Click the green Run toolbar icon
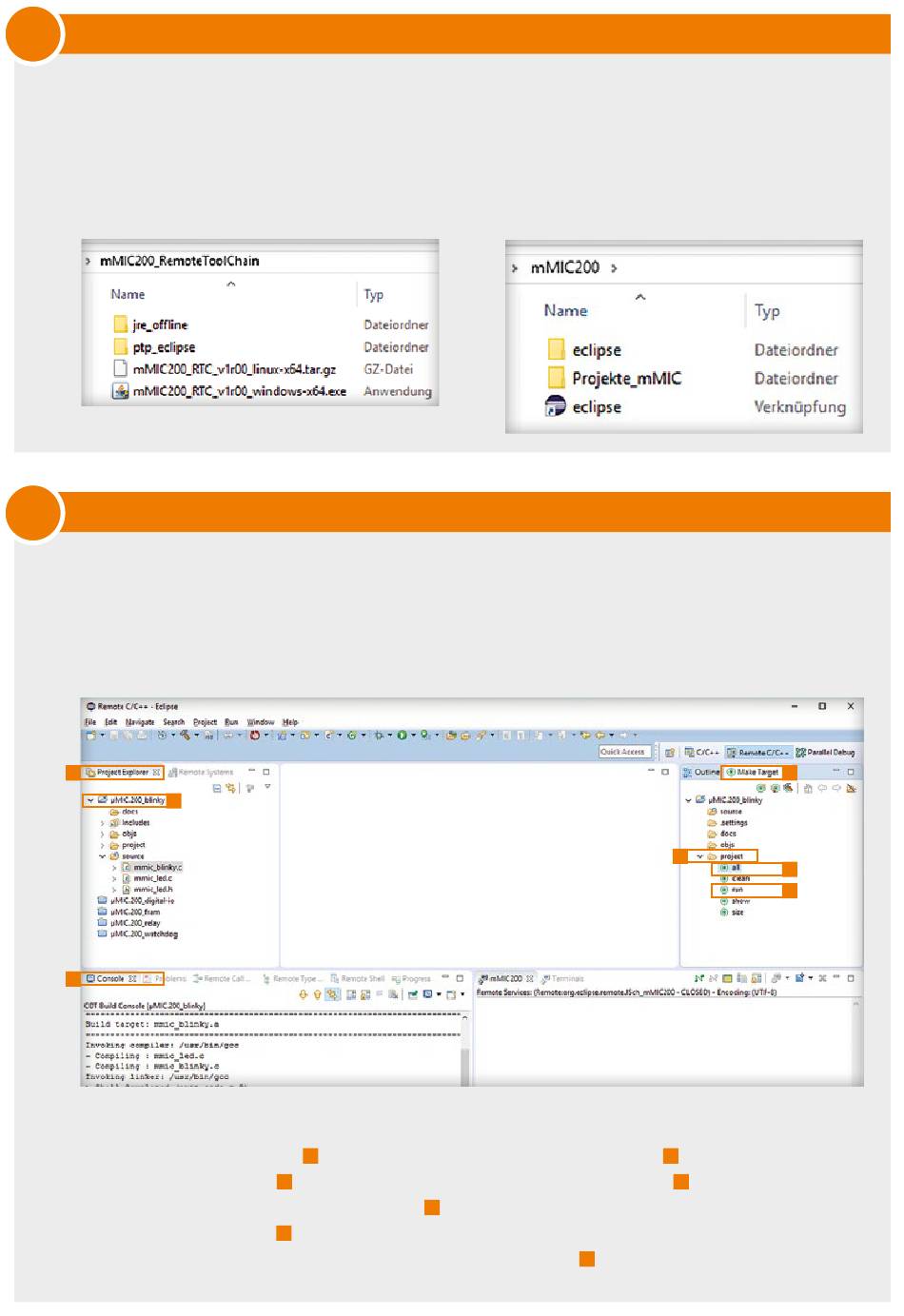The image size is (904, 1316). (402, 736)
